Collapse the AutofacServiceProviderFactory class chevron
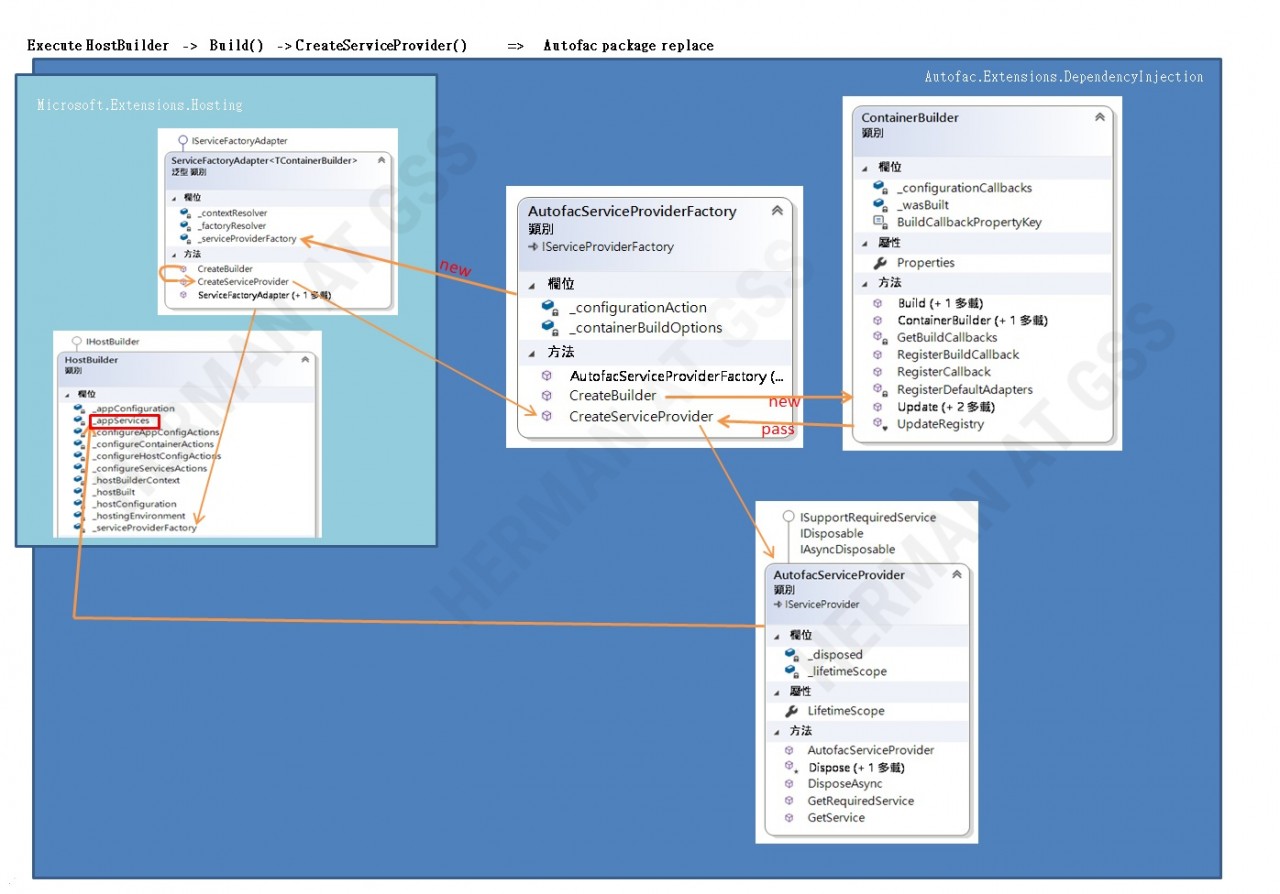 [777, 211]
